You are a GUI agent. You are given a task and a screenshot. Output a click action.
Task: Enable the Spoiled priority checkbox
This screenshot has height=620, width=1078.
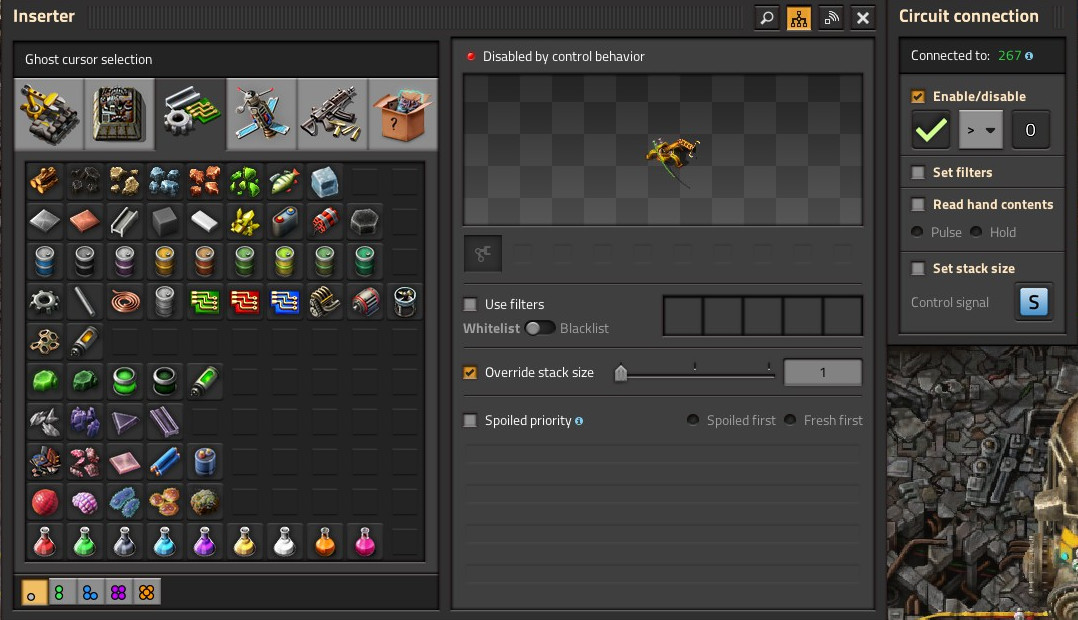coord(470,420)
